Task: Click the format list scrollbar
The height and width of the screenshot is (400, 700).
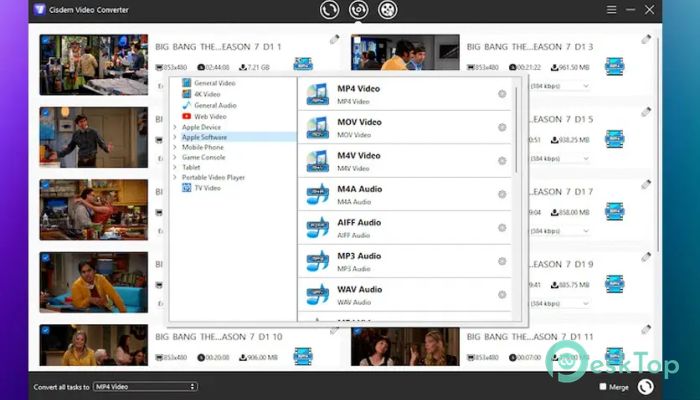Action: pyautogui.click(x=517, y=129)
